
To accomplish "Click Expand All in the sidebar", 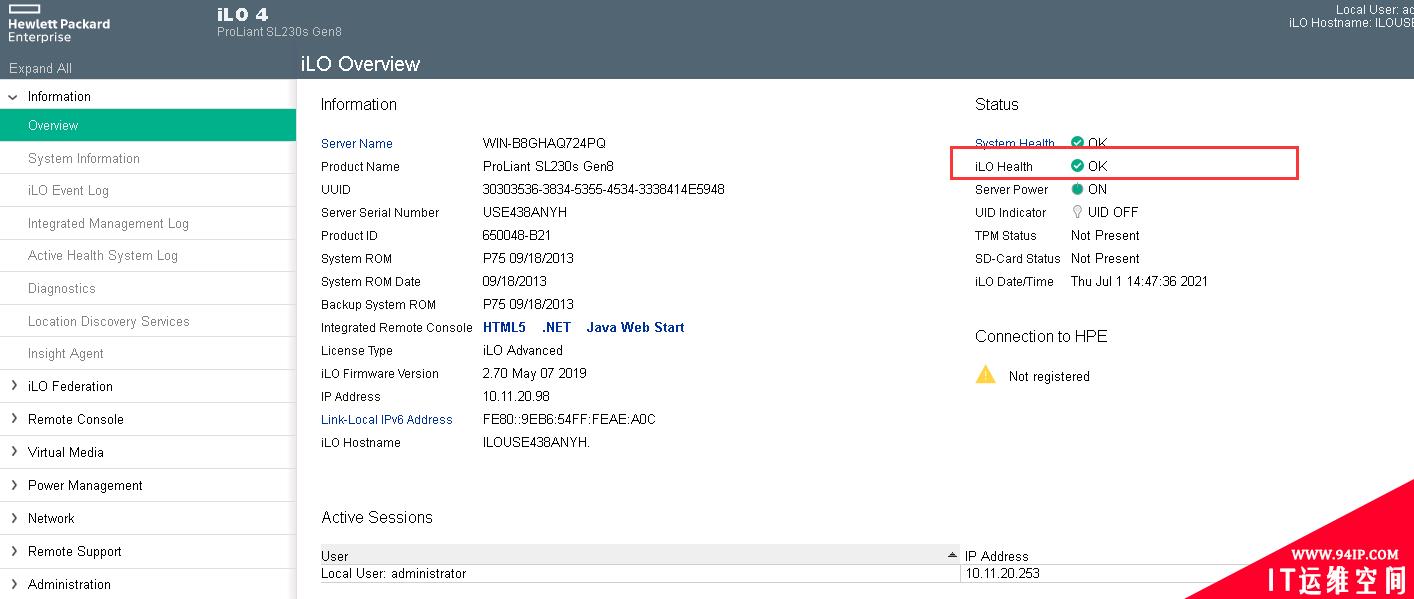I will tap(40, 68).
